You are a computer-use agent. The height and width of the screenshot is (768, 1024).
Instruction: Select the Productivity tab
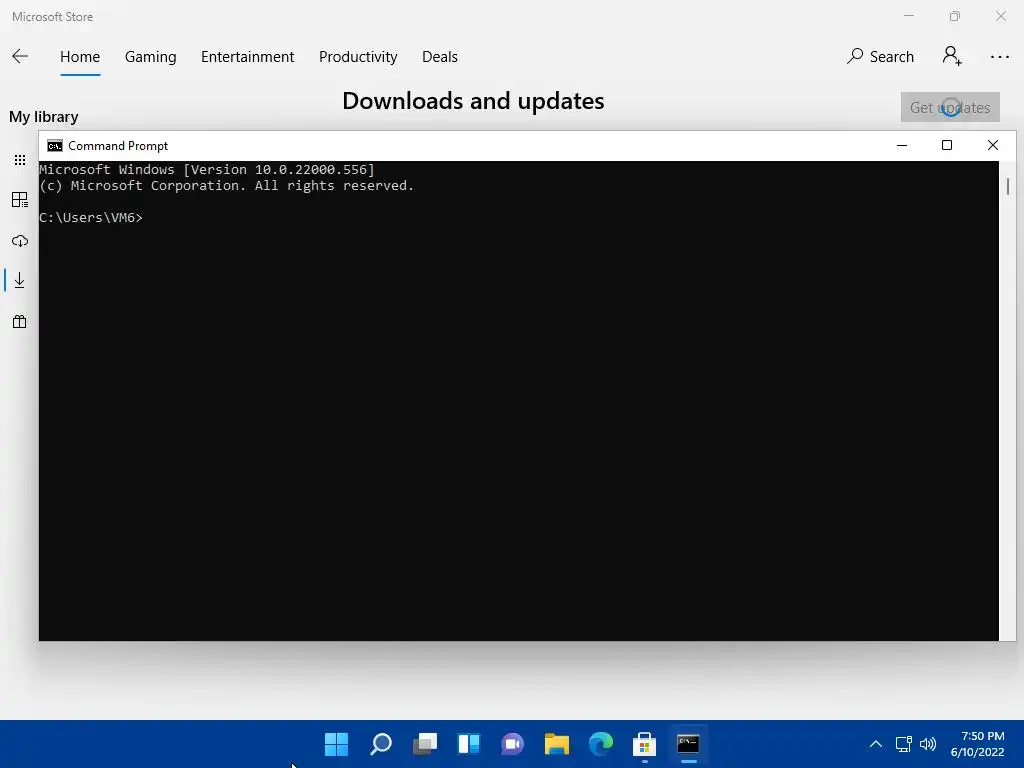(358, 57)
